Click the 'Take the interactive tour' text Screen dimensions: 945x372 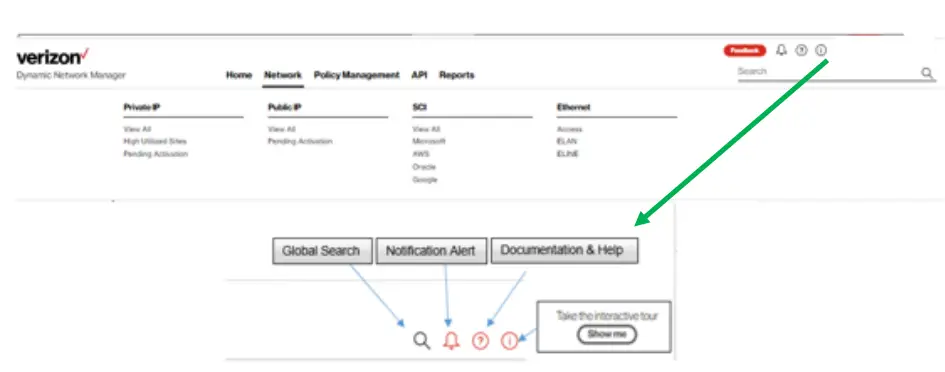[x=606, y=316]
